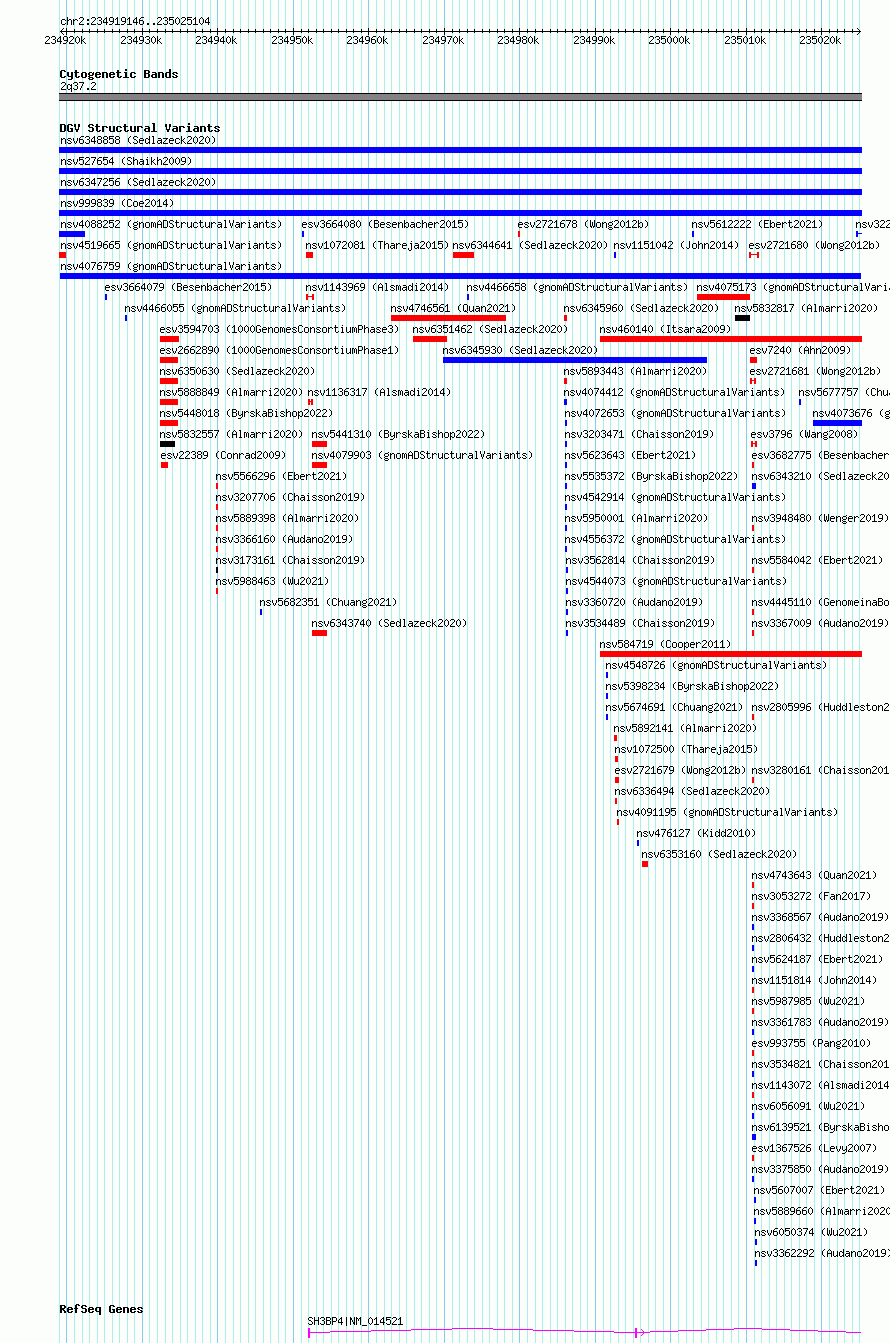Image resolution: width=890 pixels, height=1343 pixels.
Task: Click nsv4466055 gnomAD variant label
Action: click(235, 308)
